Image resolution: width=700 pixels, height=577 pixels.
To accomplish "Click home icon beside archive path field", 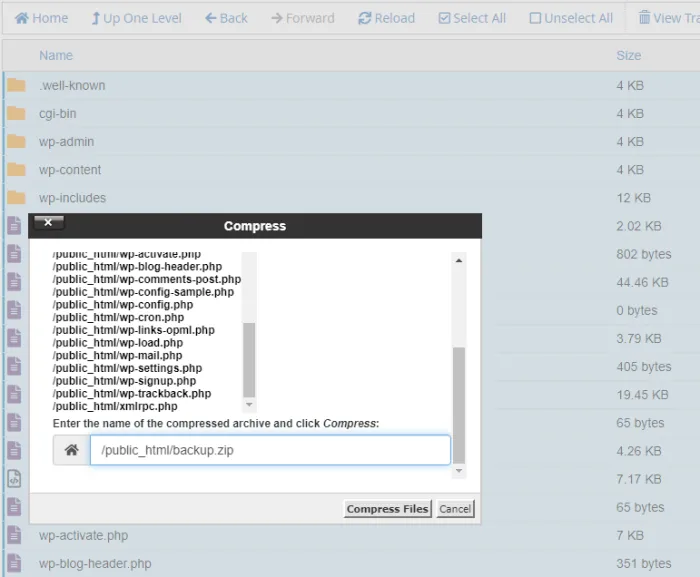I will coord(72,450).
